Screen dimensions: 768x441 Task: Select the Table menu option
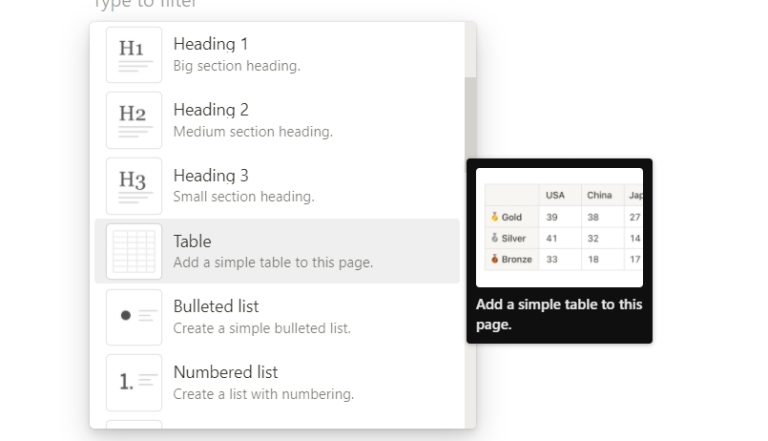coord(192,241)
